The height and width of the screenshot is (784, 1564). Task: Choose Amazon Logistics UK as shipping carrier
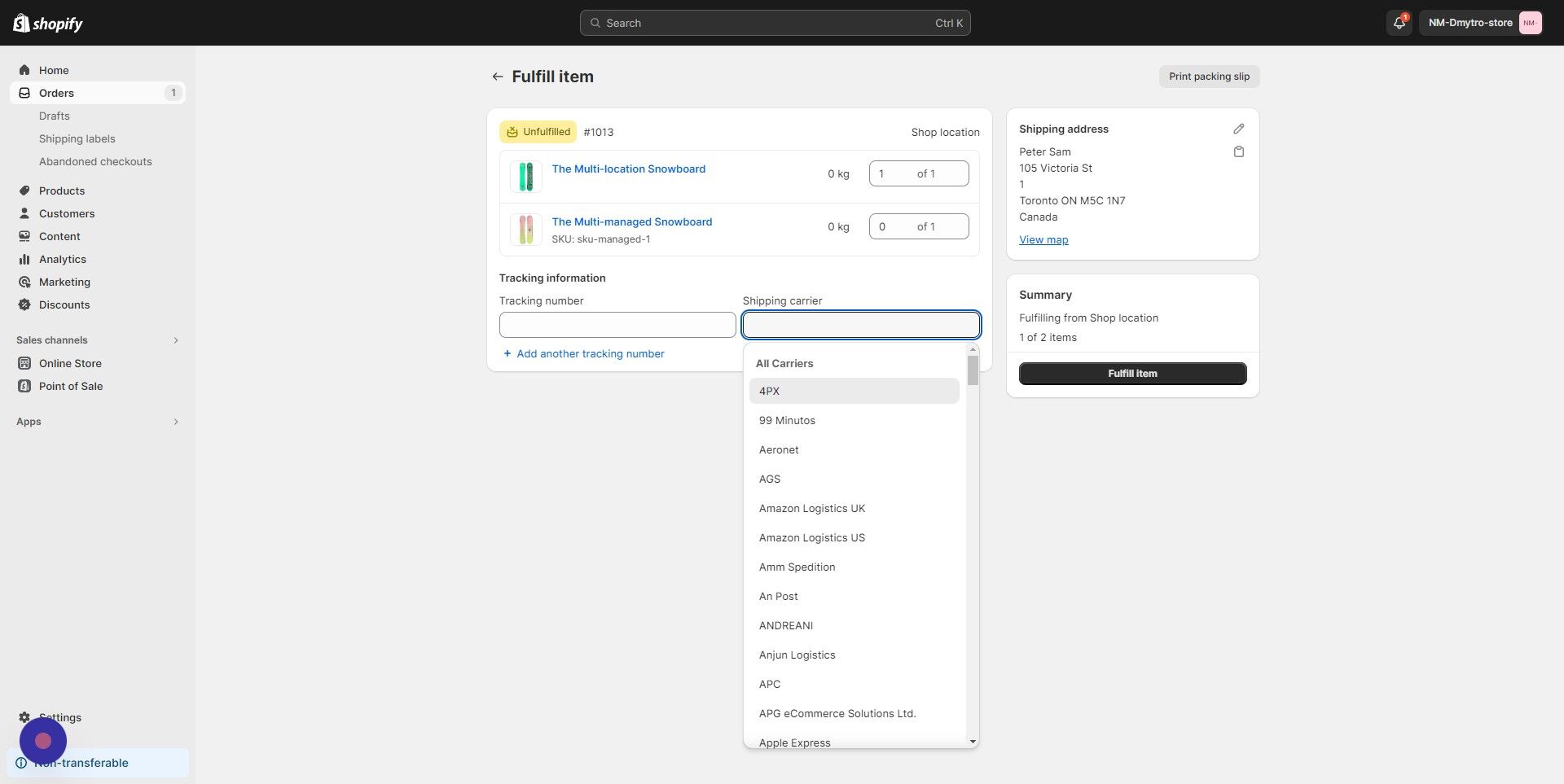pyautogui.click(x=811, y=508)
